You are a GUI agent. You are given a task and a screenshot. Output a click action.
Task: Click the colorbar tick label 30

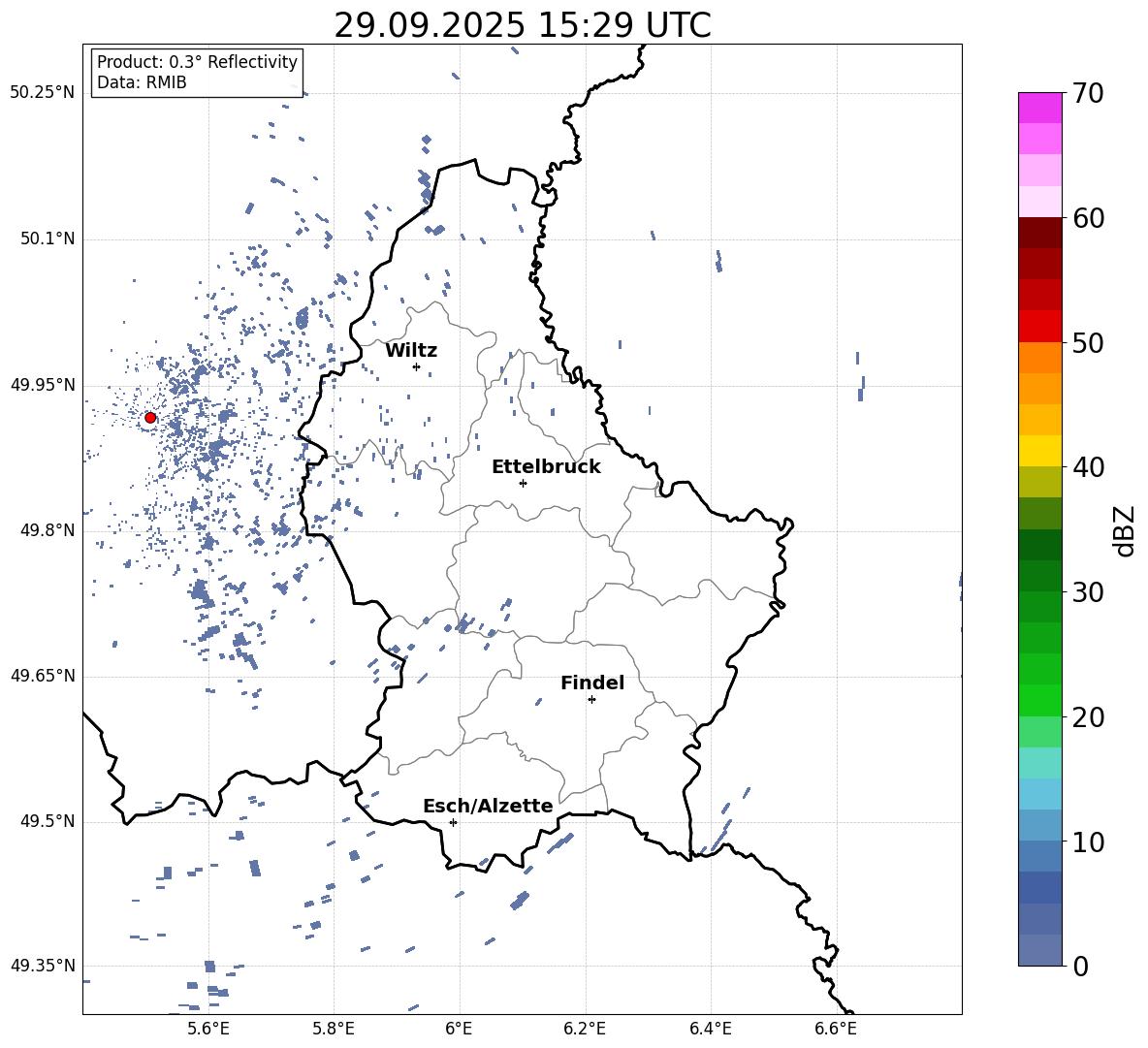(x=1089, y=592)
